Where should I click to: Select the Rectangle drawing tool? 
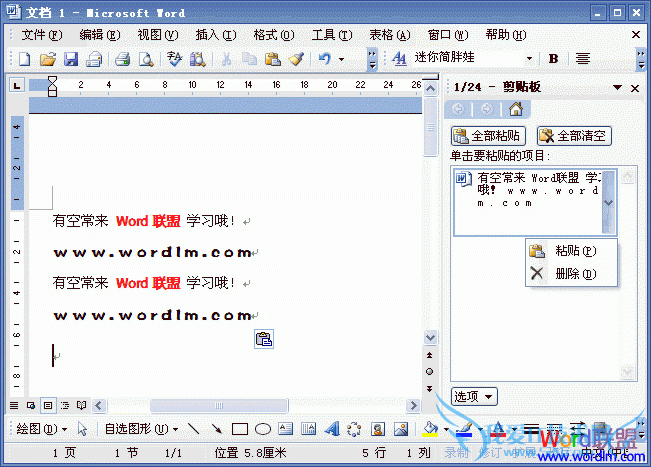point(240,429)
